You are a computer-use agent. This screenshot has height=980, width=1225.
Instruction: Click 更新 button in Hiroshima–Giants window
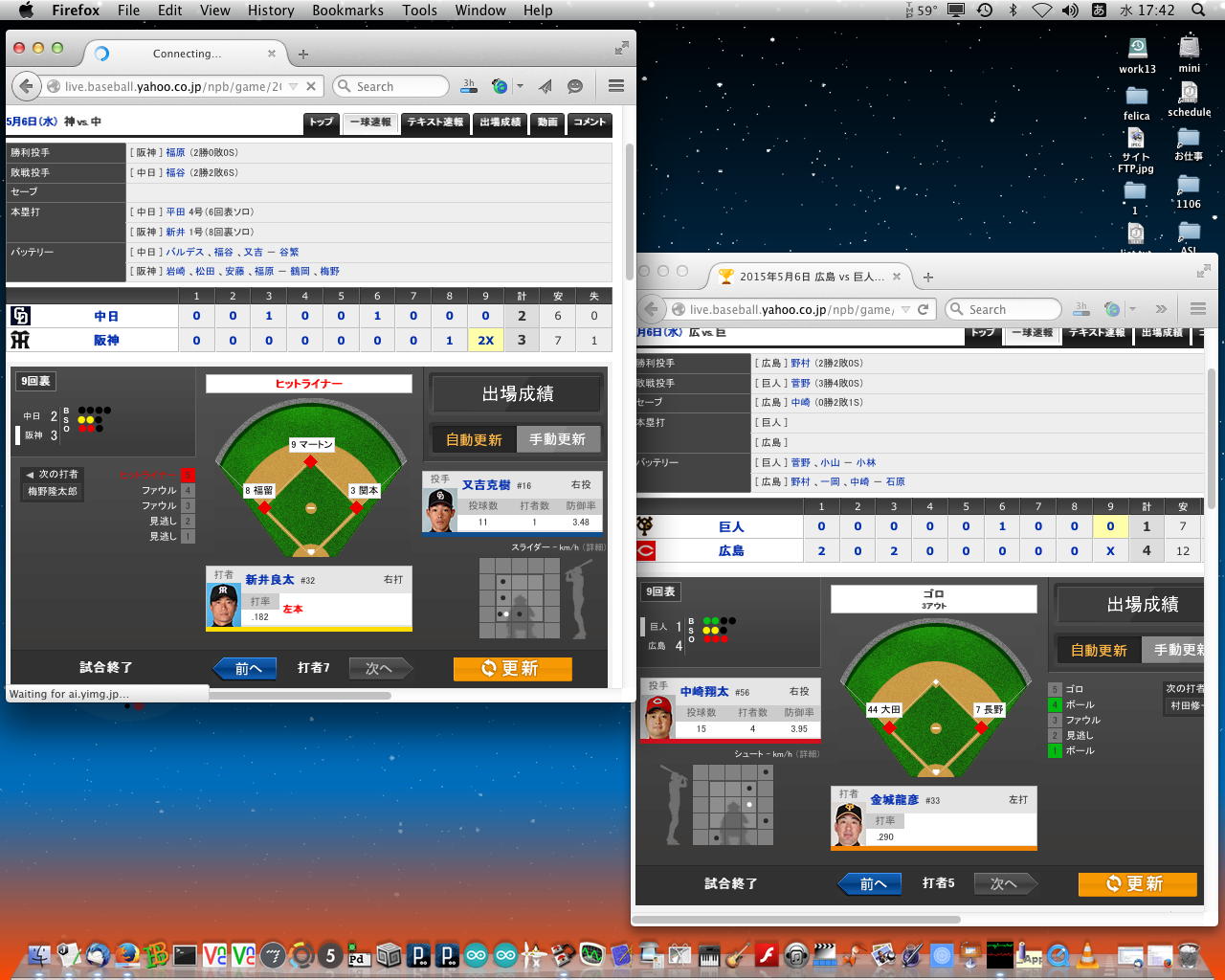pyautogui.click(x=1138, y=883)
